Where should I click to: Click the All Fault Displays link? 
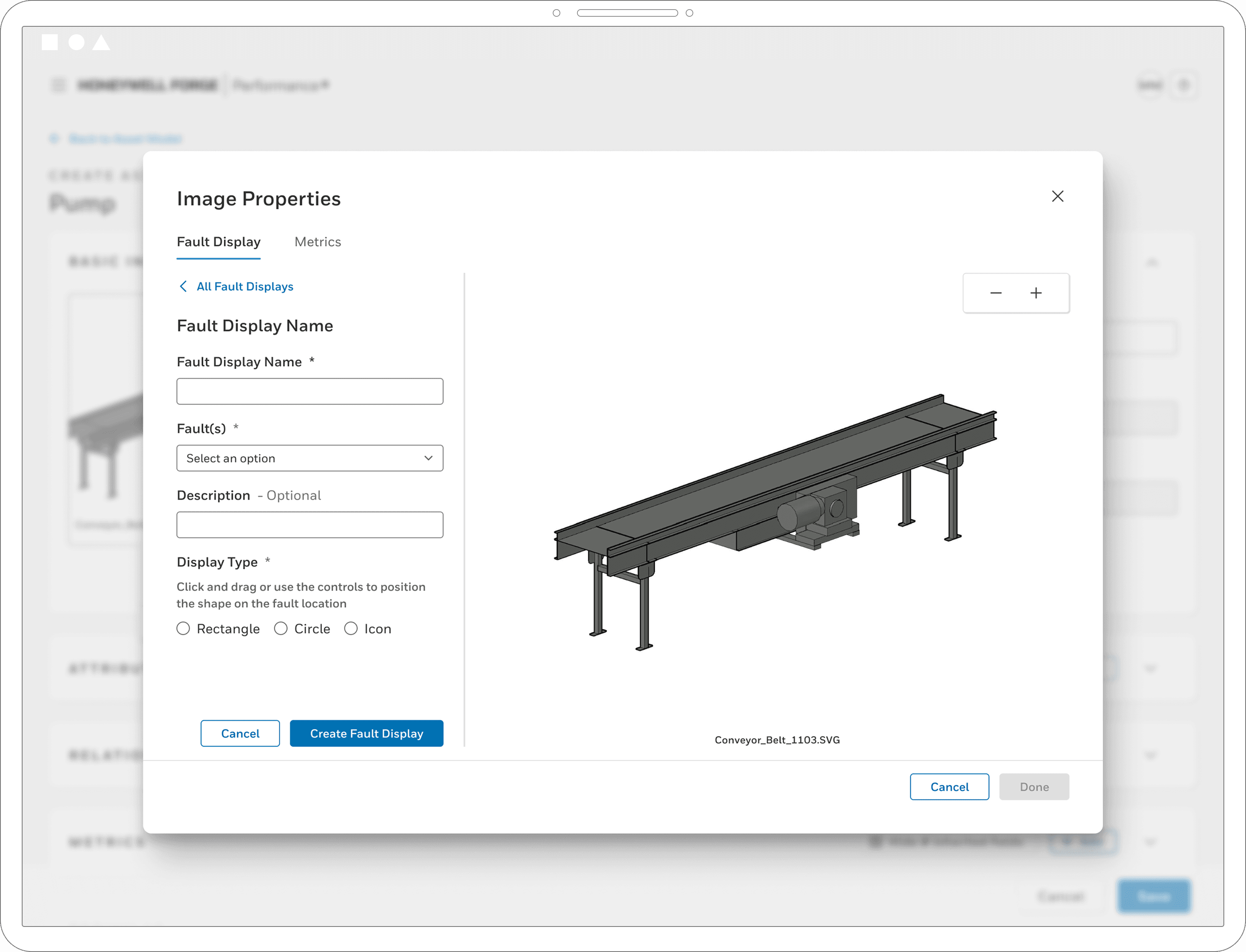pos(245,287)
